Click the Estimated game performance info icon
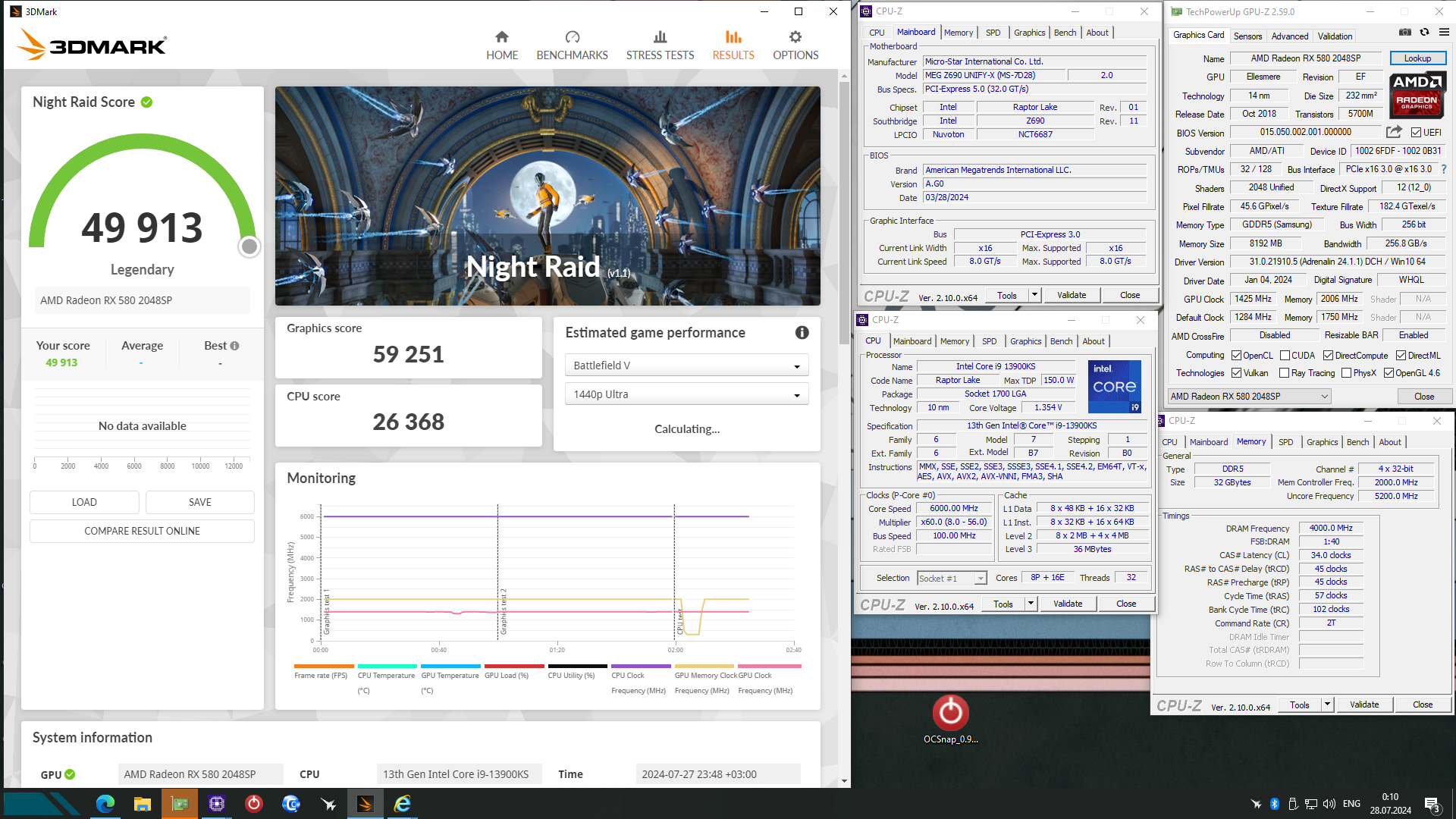1456x819 pixels. (x=802, y=333)
